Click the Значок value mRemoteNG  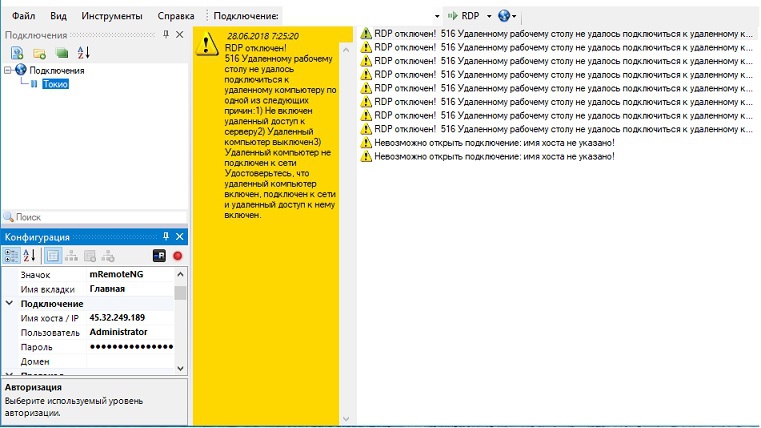[x=116, y=274]
